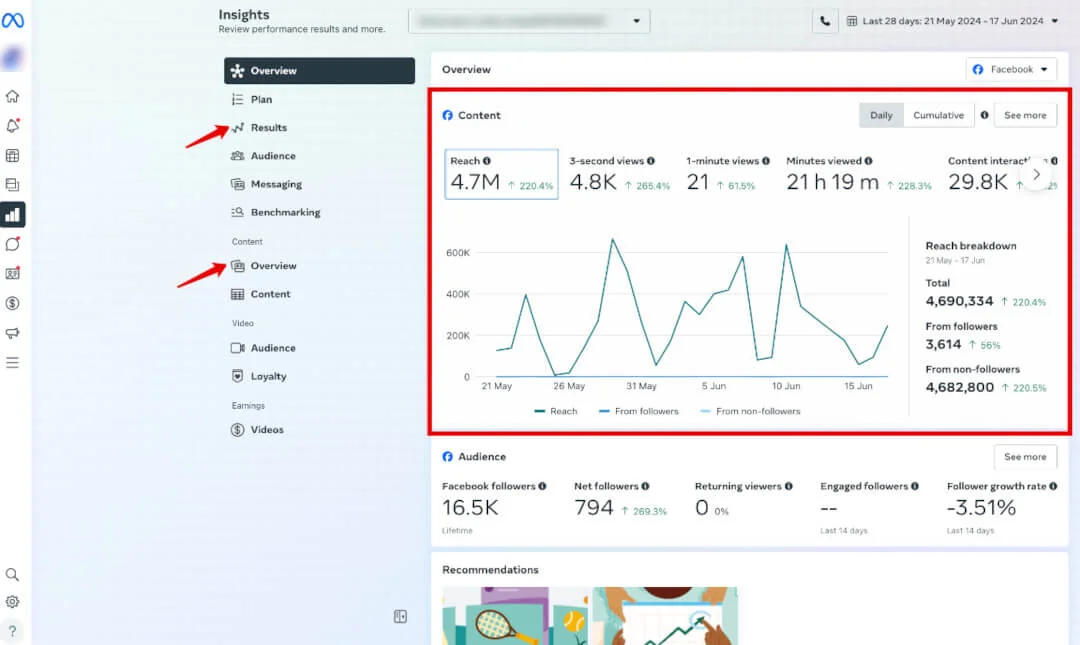Click the 794 net followers value
This screenshot has width=1080, height=645.
(x=594, y=508)
